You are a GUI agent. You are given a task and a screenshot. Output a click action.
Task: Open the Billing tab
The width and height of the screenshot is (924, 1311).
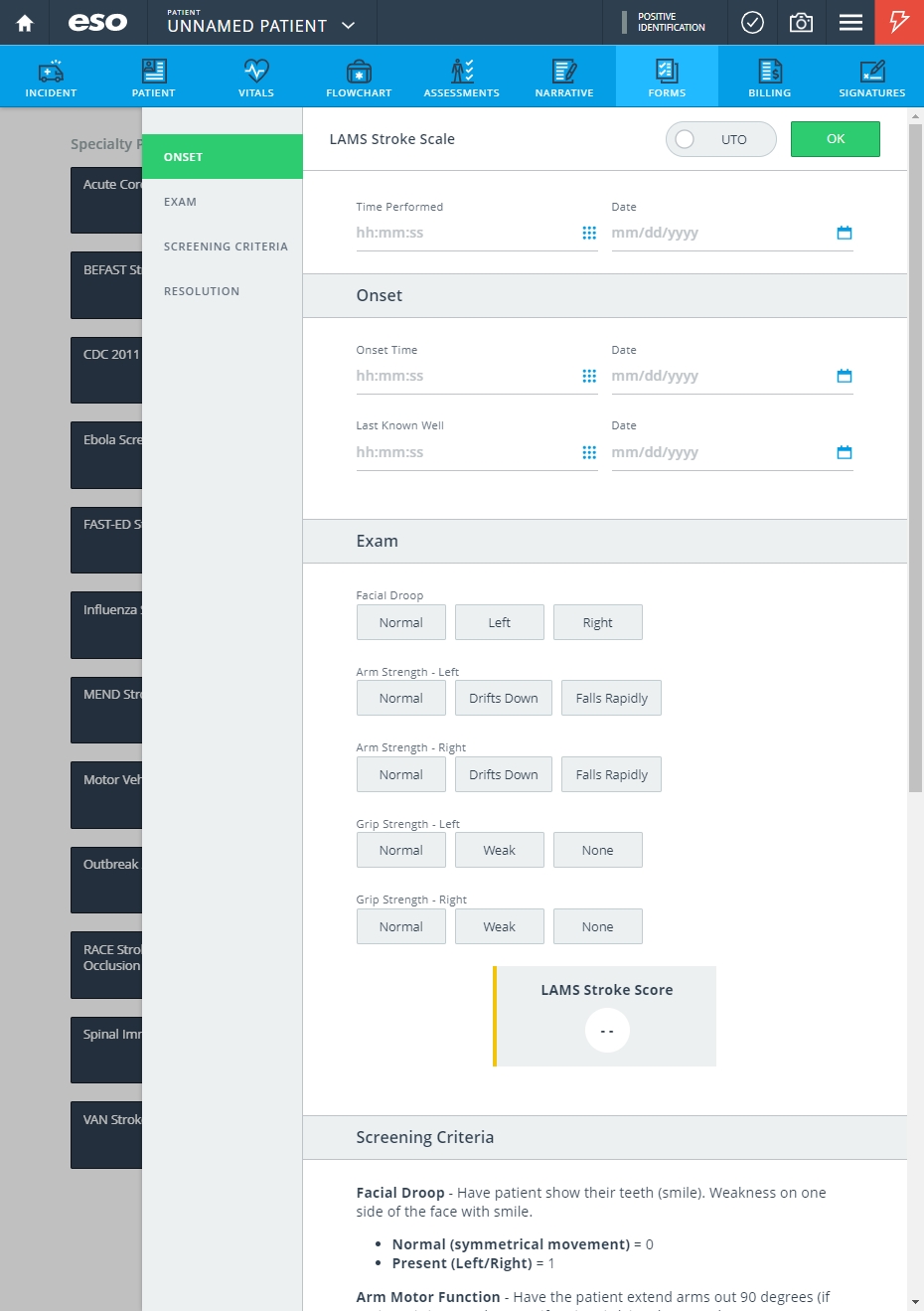[770, 77]
